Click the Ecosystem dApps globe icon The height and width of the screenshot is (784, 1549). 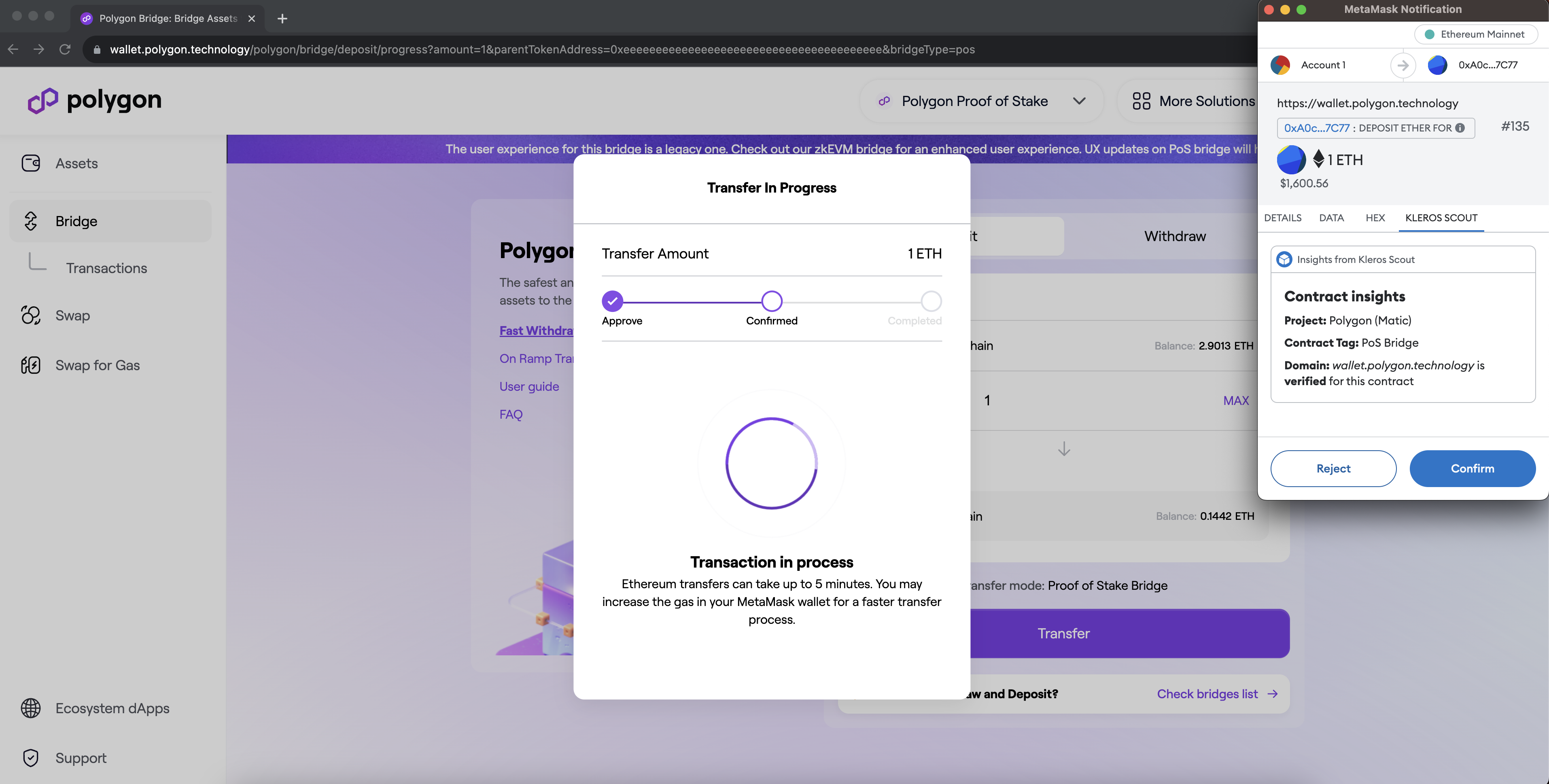(31, 708)
